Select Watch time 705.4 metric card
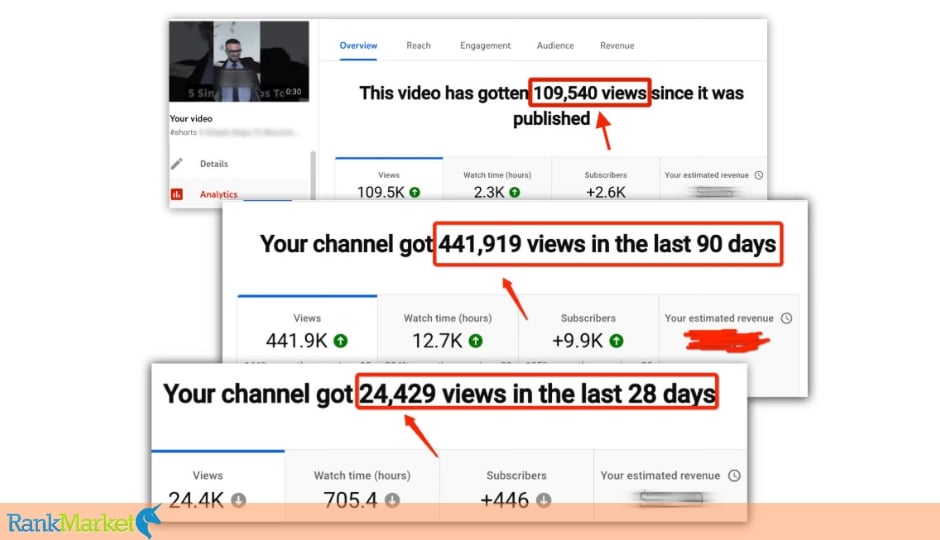Screen dimensions: 940x540 [x=362, y=485]
